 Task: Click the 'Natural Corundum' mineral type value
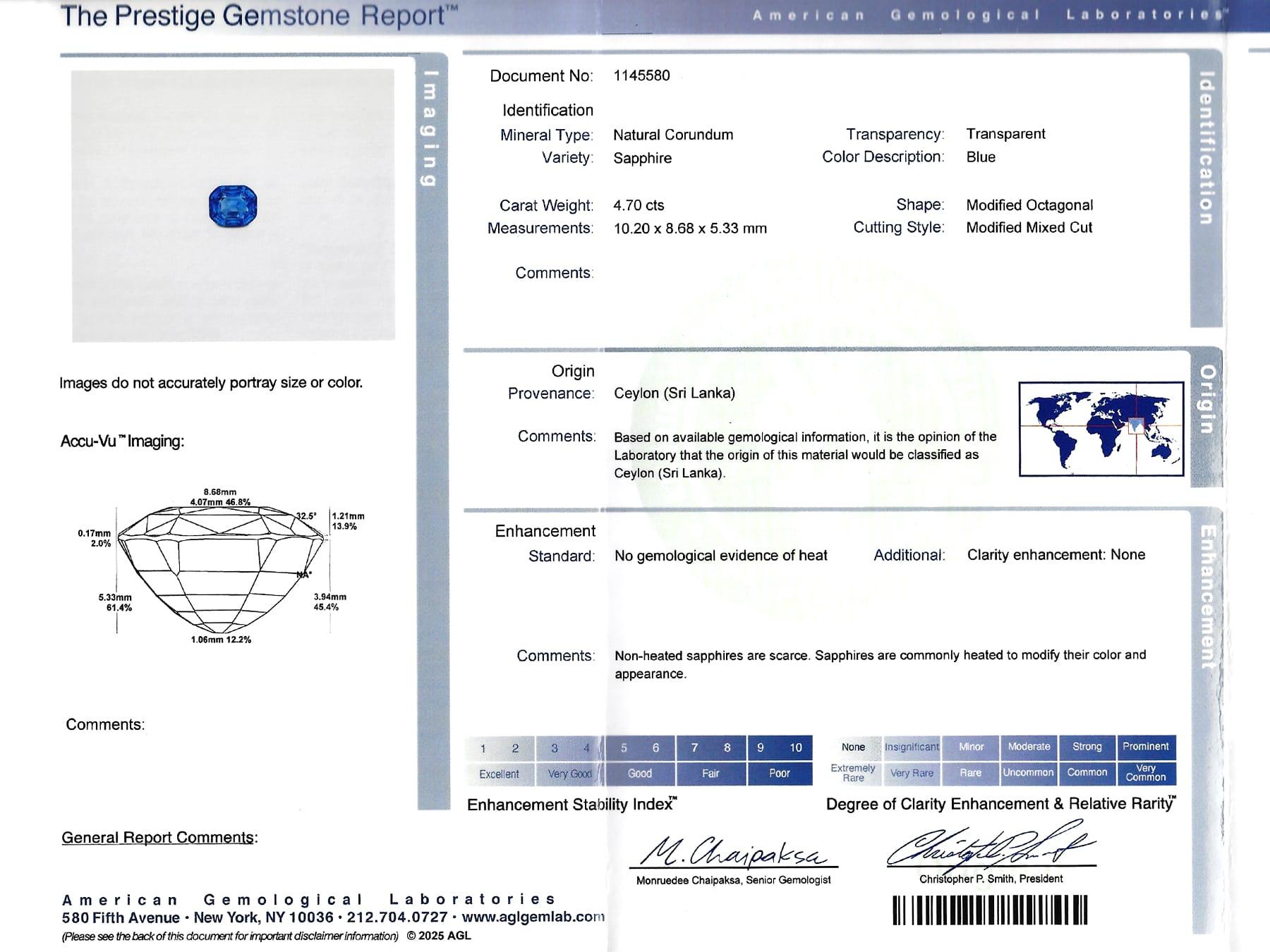673,135
